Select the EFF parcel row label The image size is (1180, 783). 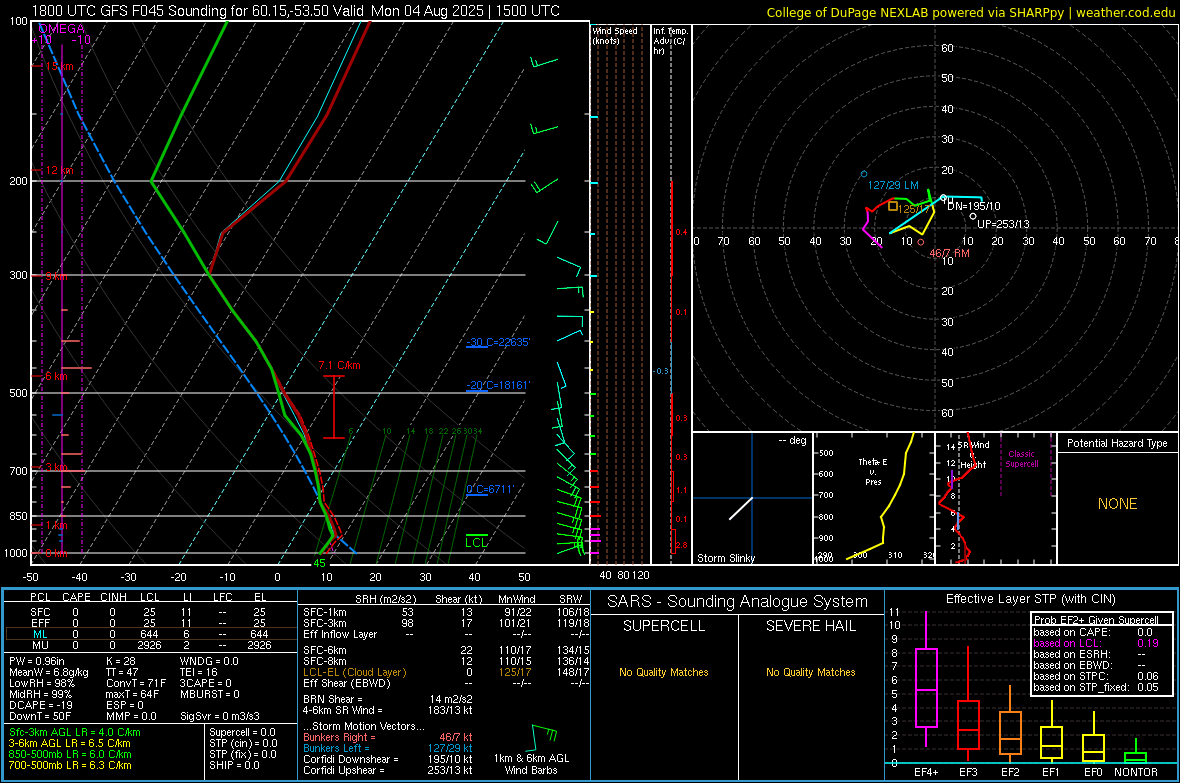point(40,623)
